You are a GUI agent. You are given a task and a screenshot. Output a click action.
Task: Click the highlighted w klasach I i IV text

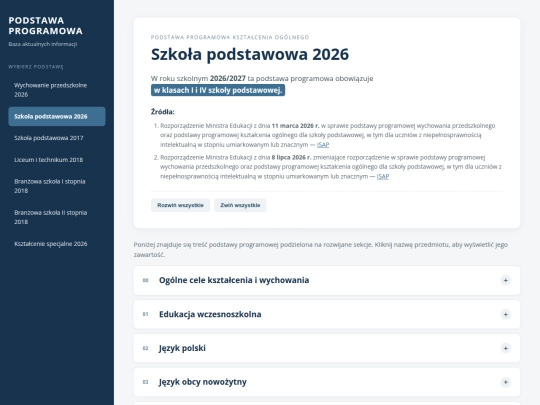218,90
